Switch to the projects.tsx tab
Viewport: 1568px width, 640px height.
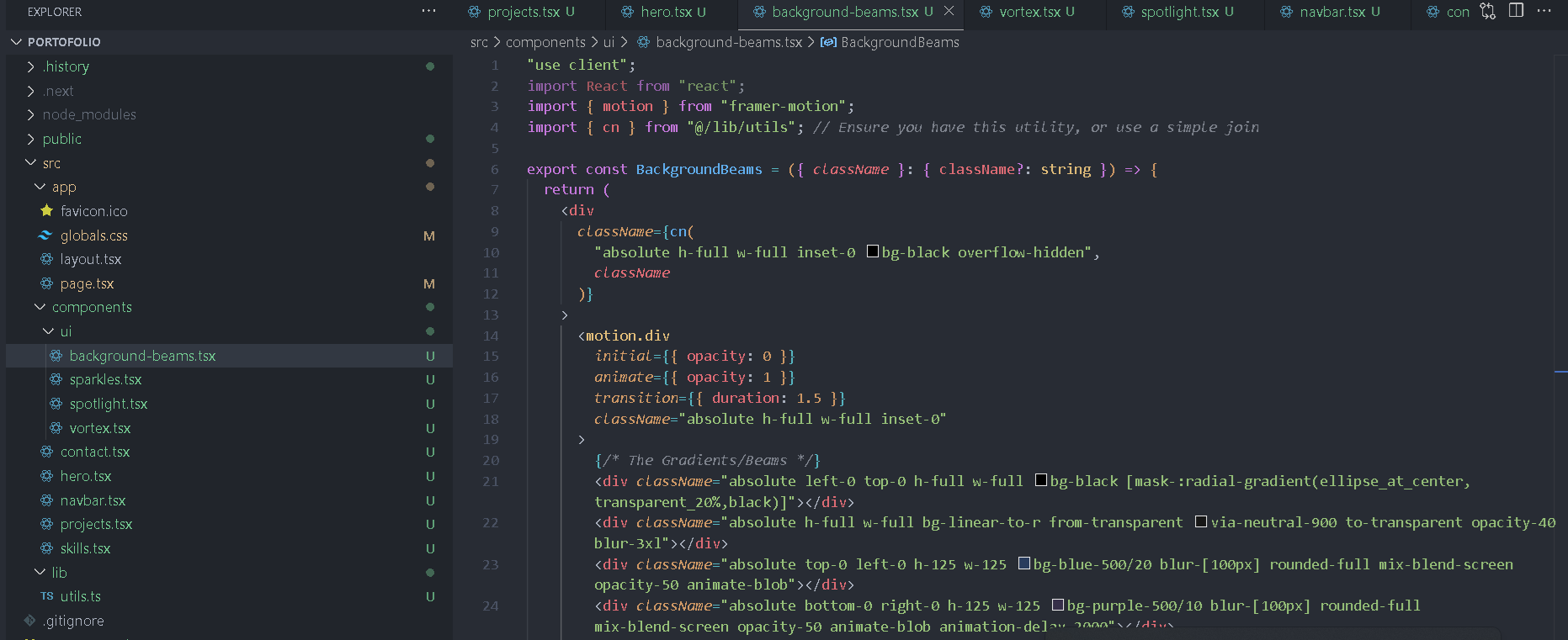pyautogui.click(x=523, y=12)
